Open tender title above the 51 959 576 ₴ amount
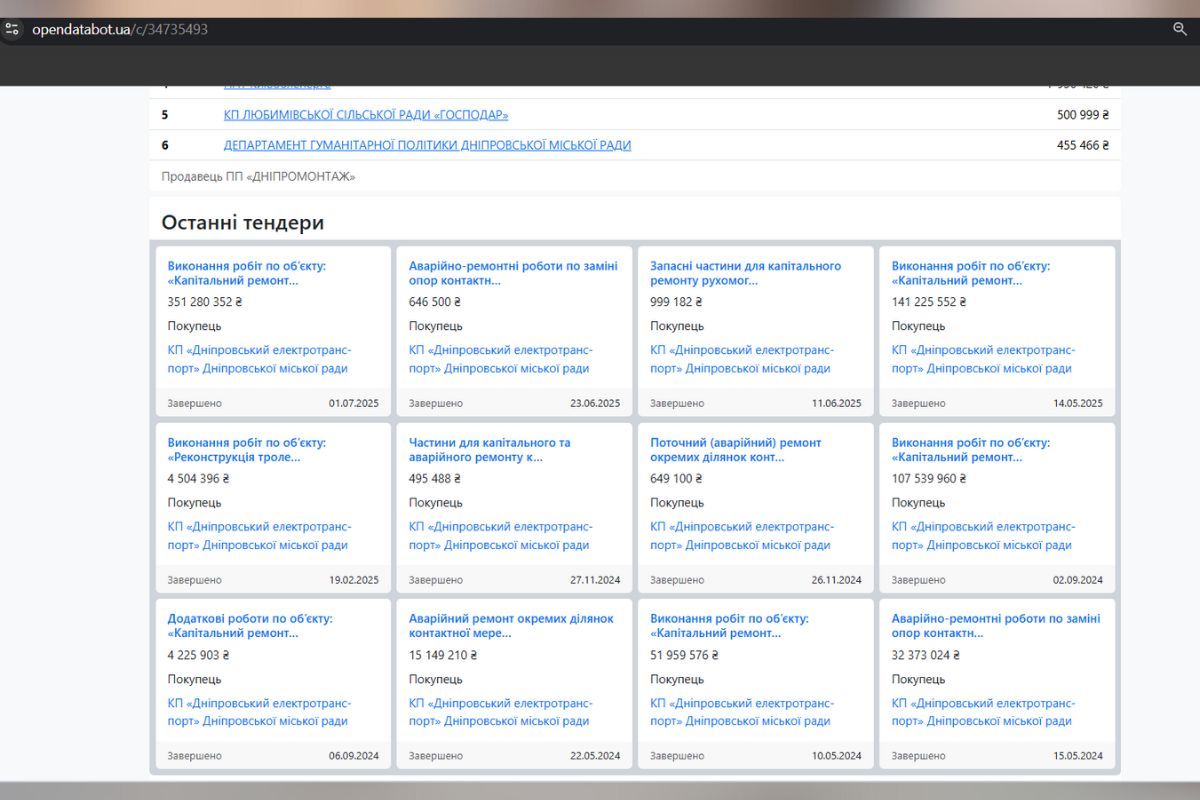The image size is (1200, 800). [x=729, y=626]
